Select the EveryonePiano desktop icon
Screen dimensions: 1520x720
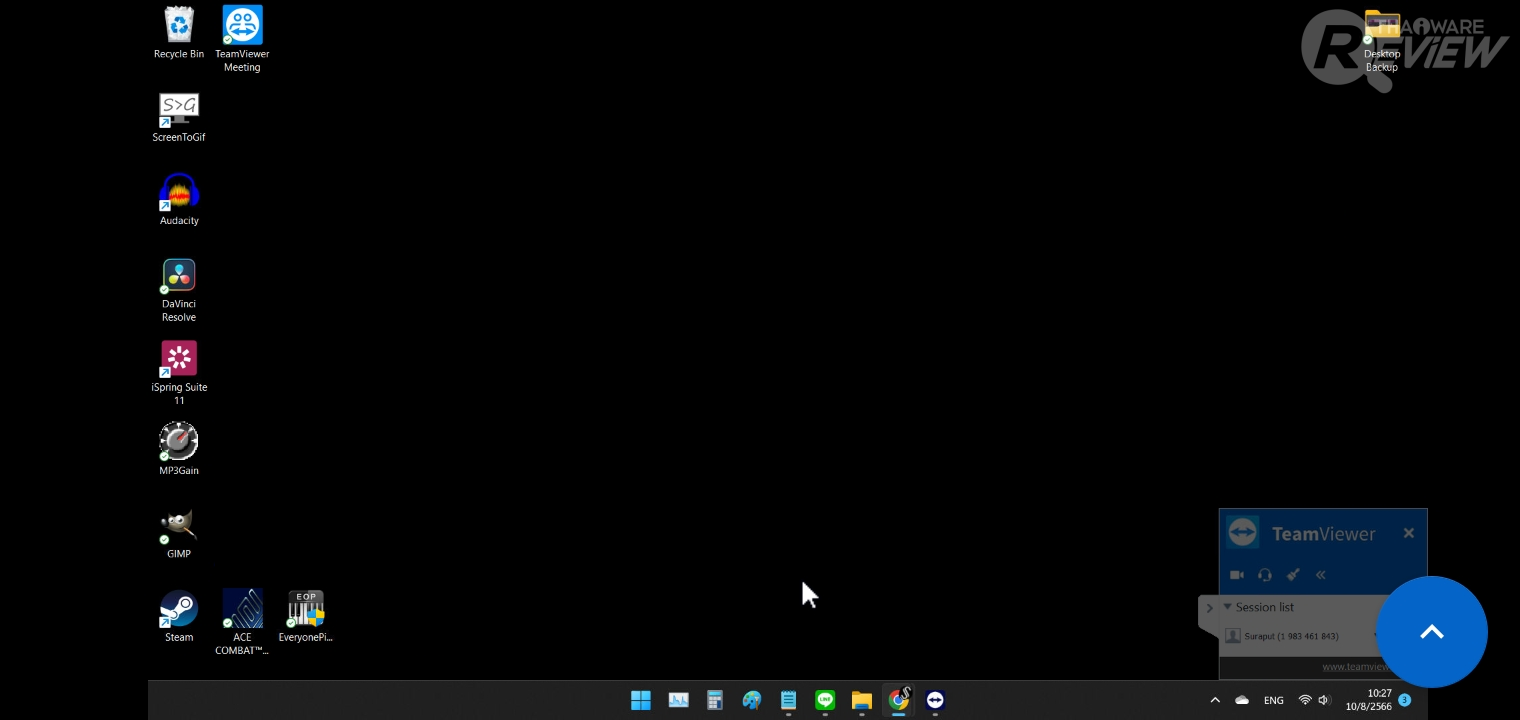[305, 616]
